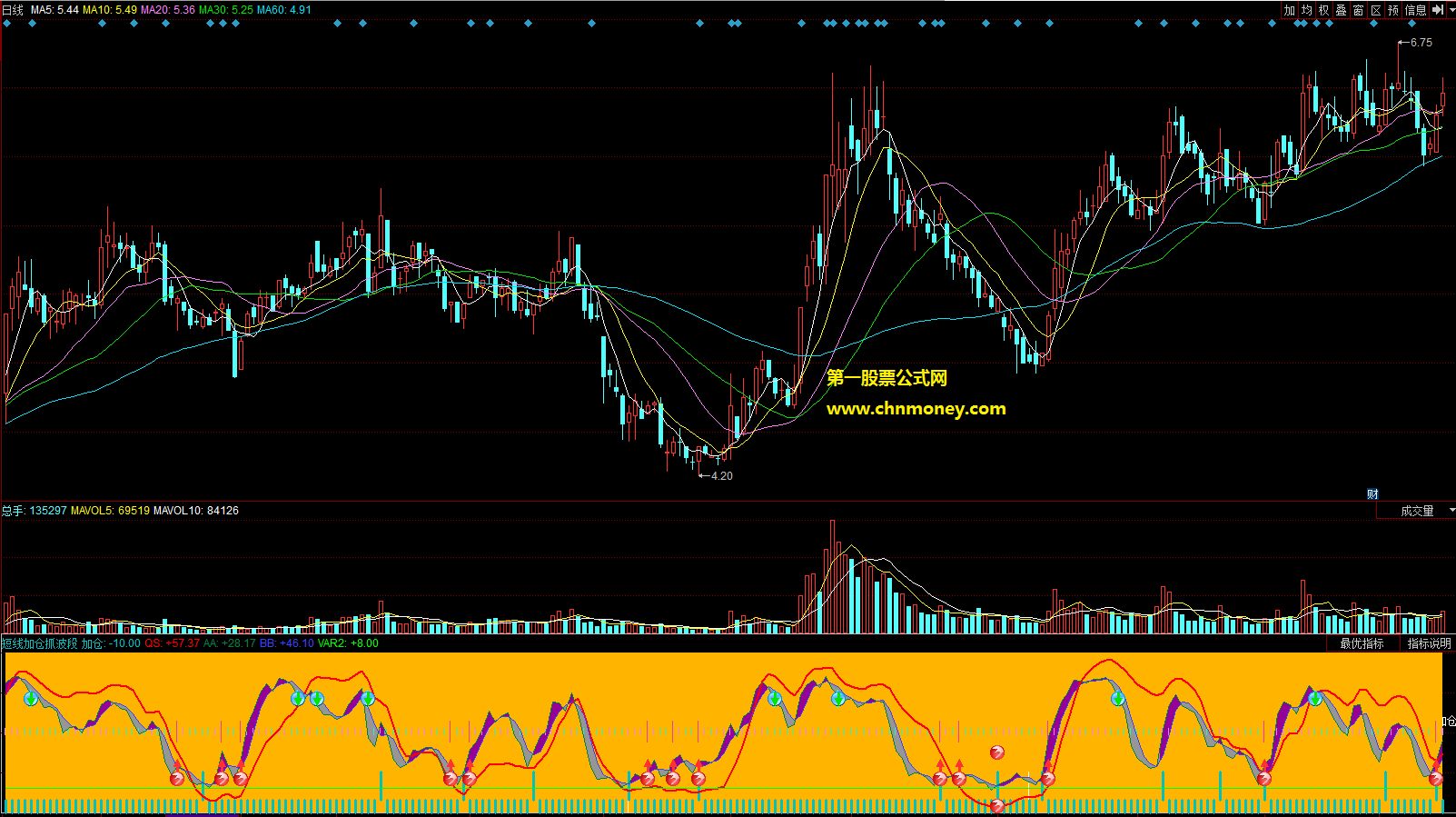Click the 加仓: -10.00 value
1456x817 pixels.
pyautogui.click(x=111, y=643)
